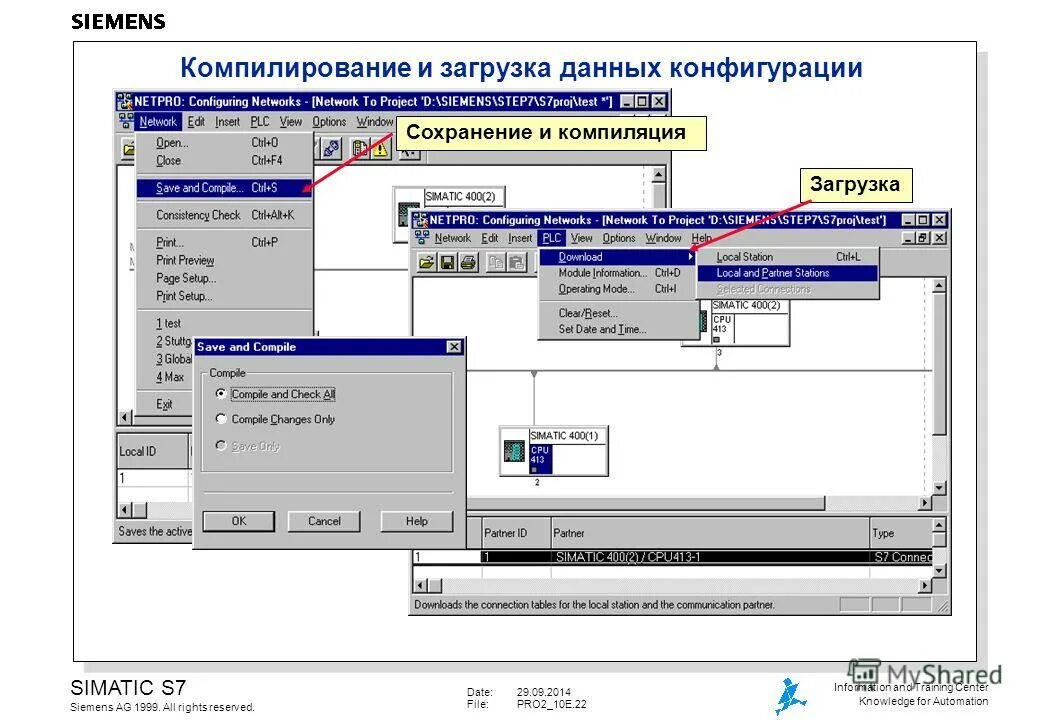Image resolution: width=1040 pixels, height=720 pixels.
Task: Click scroll left arrow of front connection table
Action: pos(420,585)
